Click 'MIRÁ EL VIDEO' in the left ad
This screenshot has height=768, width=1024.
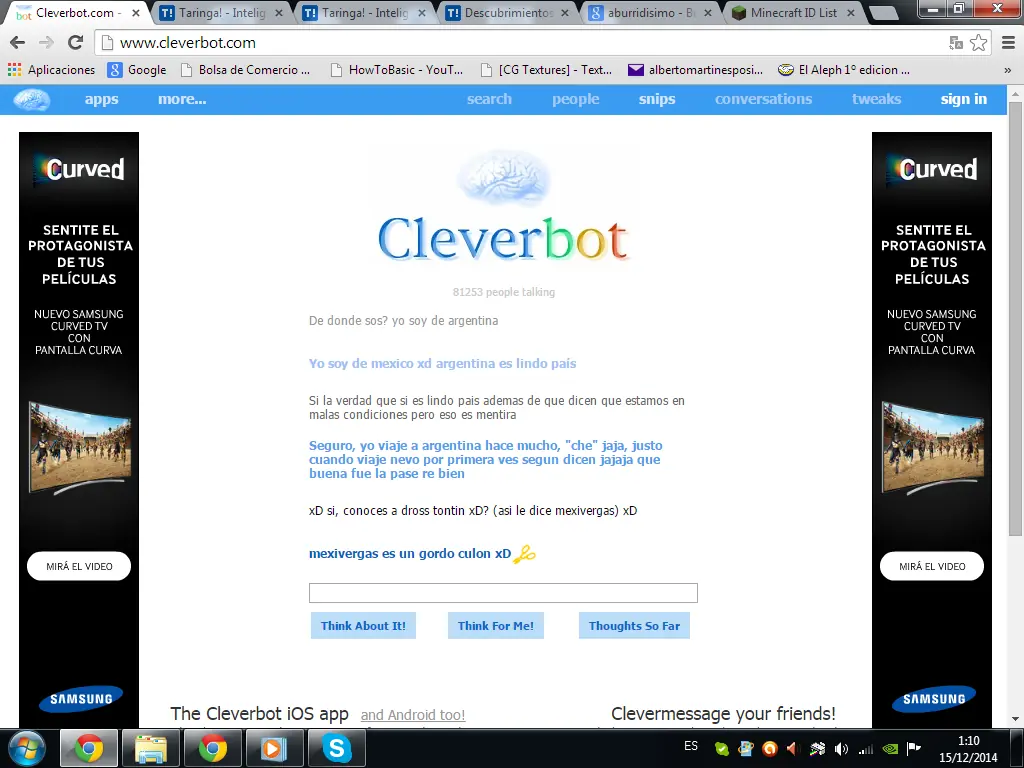tap(79, 566)
